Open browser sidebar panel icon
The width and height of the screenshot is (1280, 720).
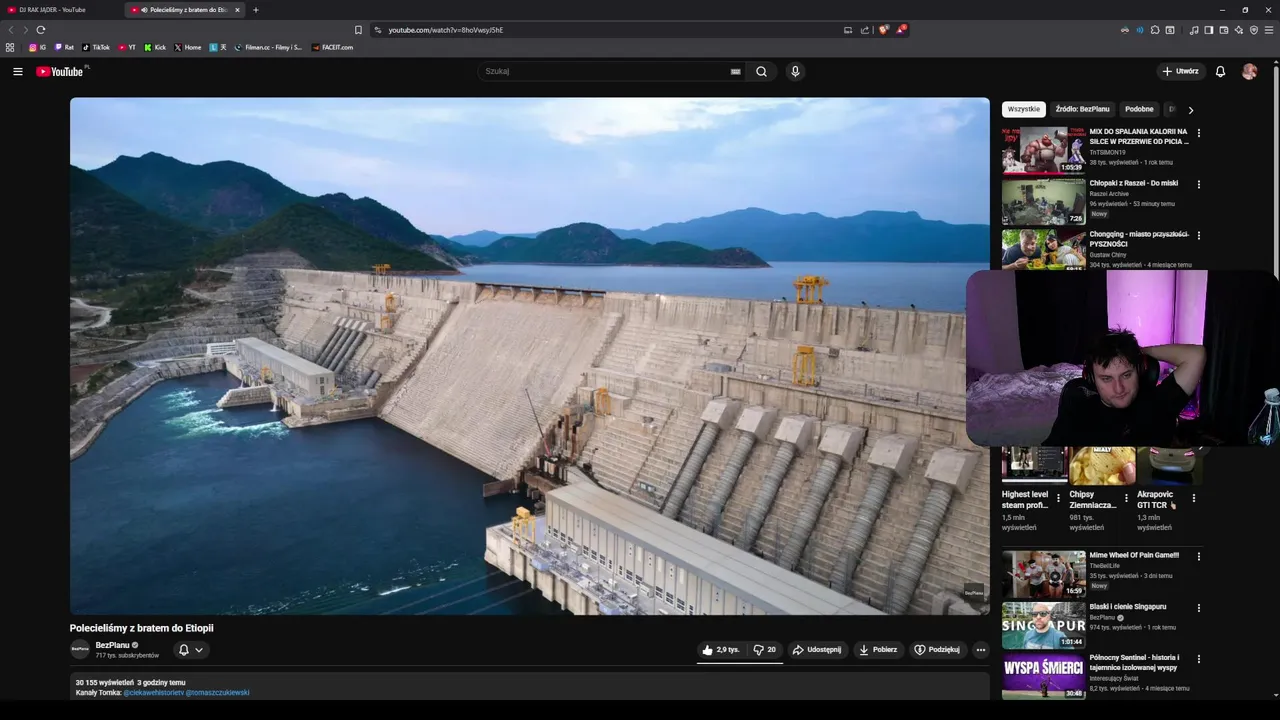pos(1209,30)
